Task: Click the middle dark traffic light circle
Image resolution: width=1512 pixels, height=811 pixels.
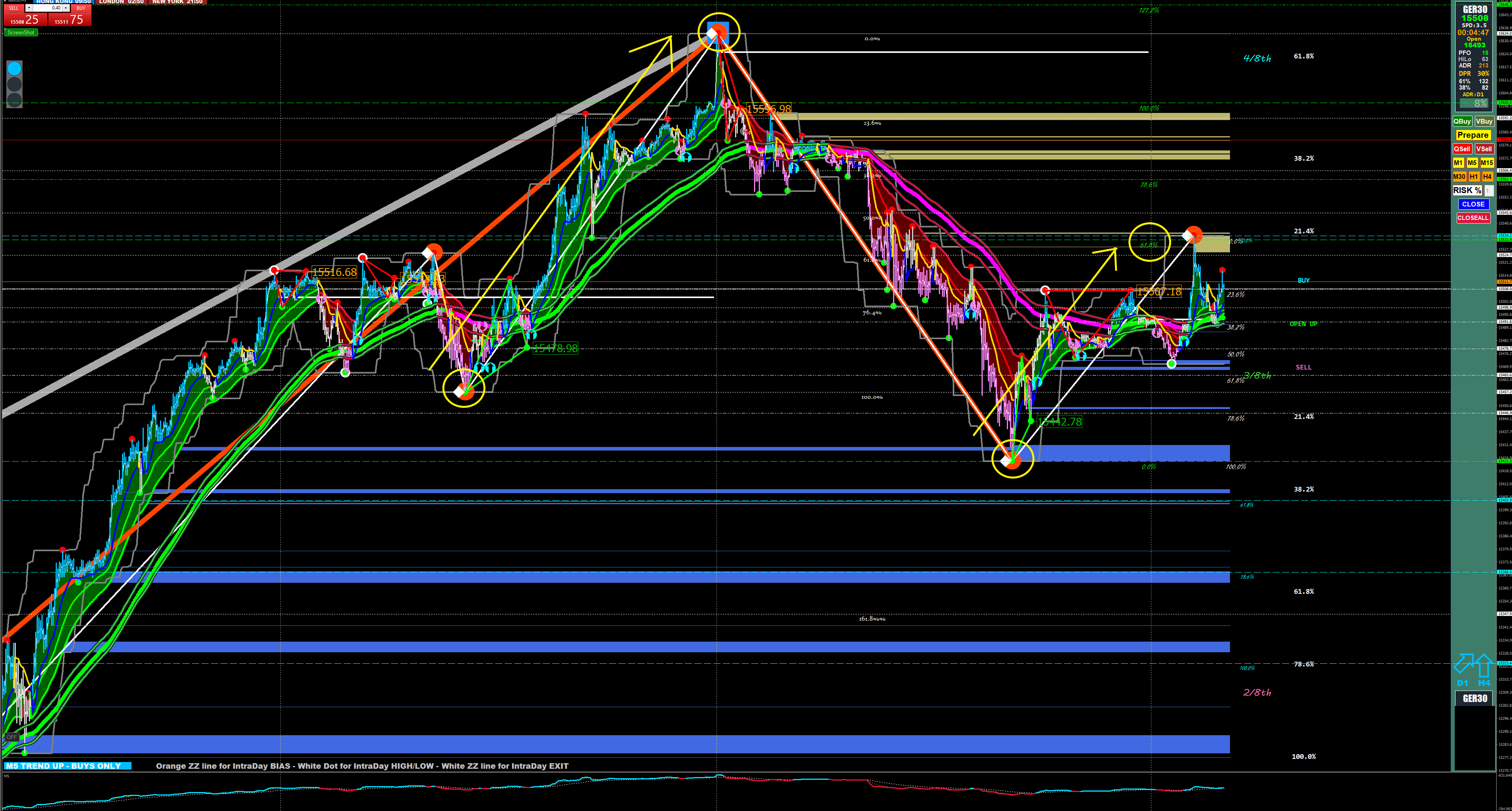Action: 14,84
